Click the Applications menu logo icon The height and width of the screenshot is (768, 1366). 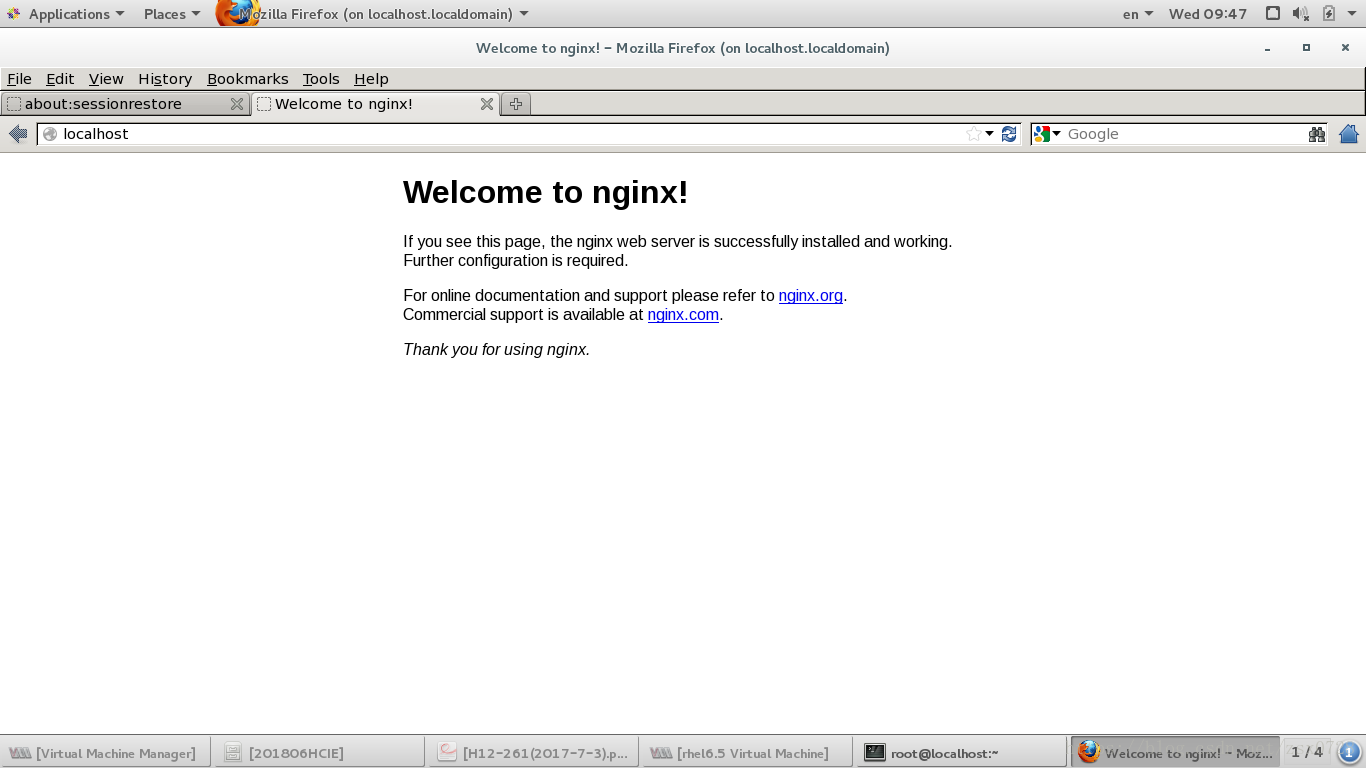pos(13,14)
